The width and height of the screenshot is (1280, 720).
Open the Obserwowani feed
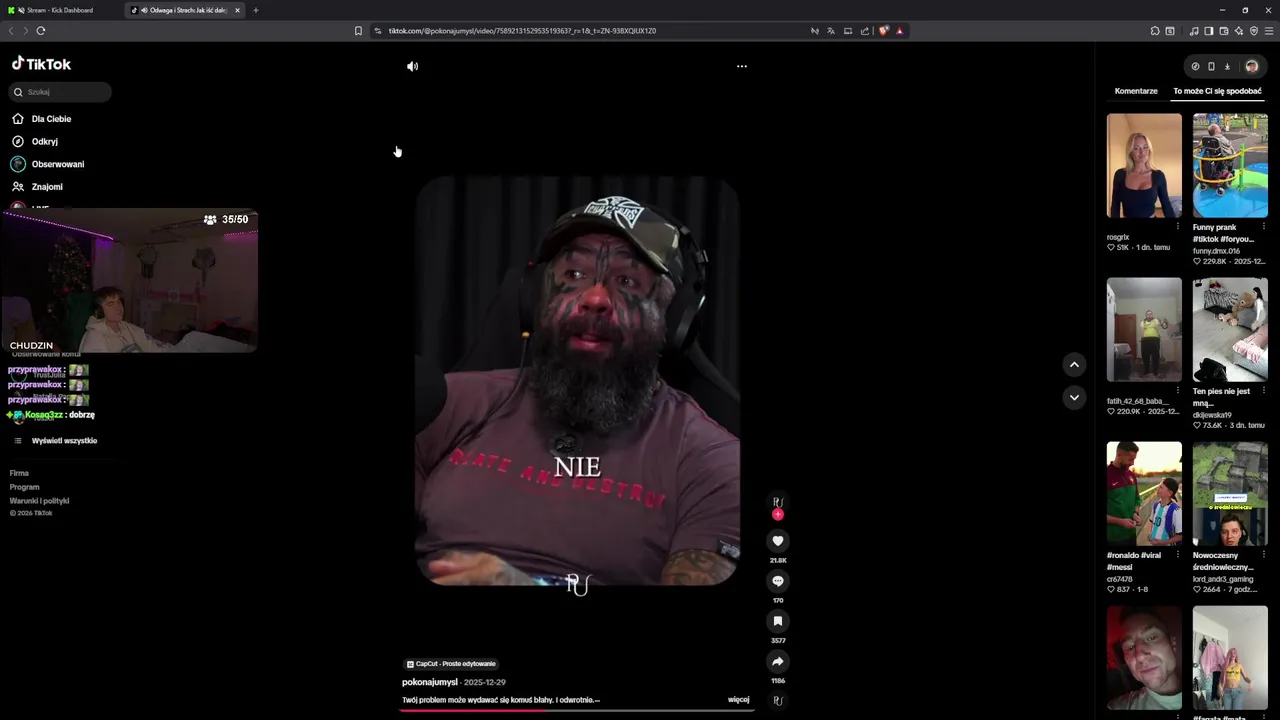57,164
